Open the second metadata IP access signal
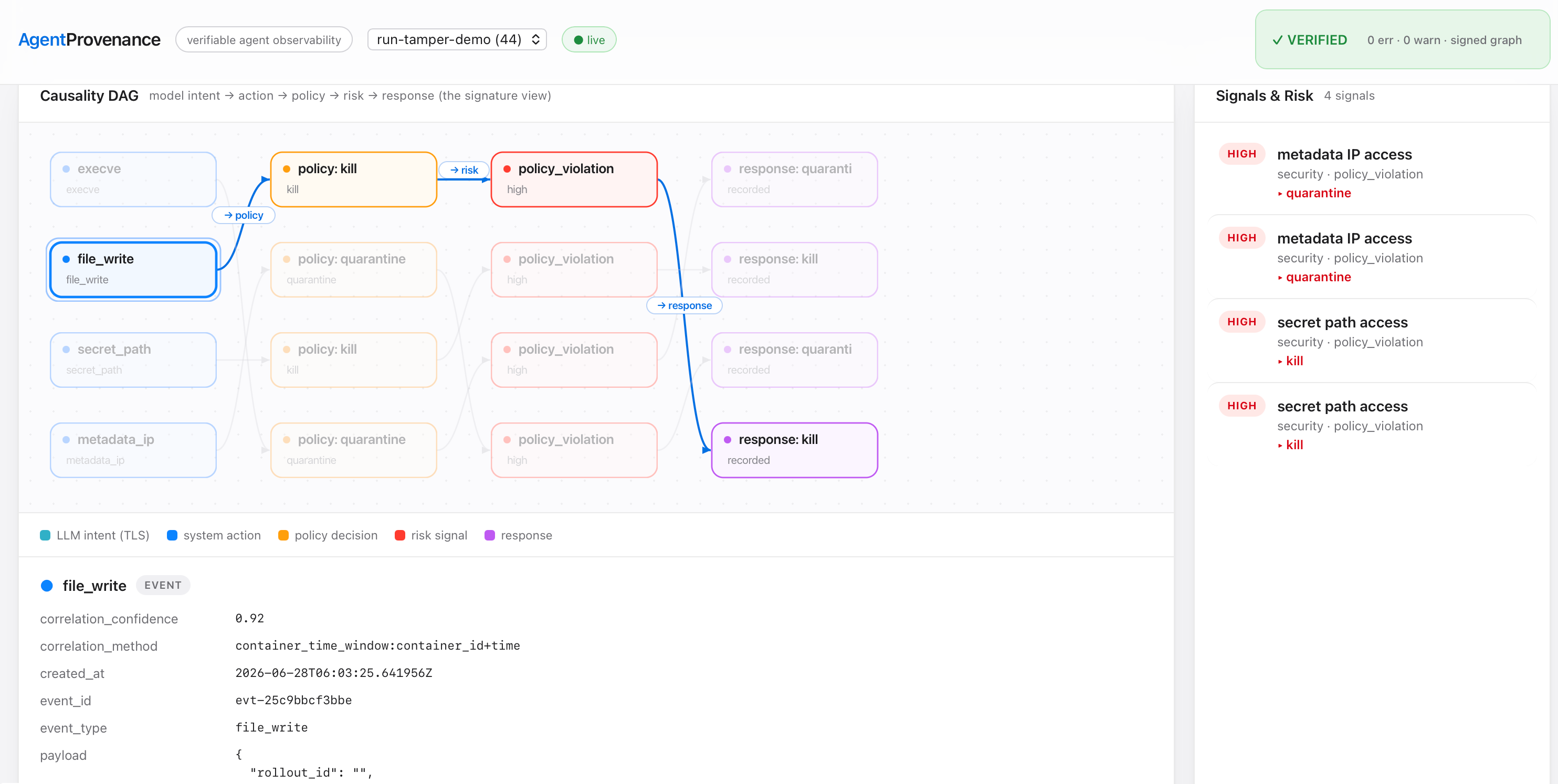This screenshot has width=1558, height=784. (1371, 257)
